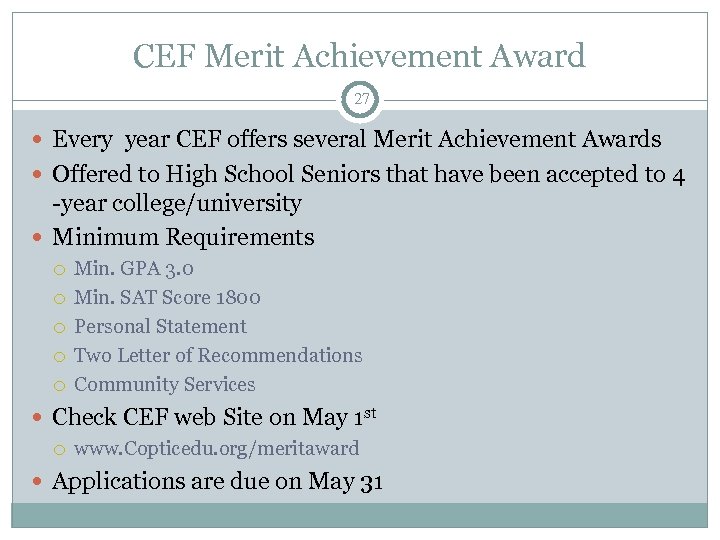Image resolution: width=720 pixels, height=540 pixels.
Task: Click the "Minimum Requirements" heading text
Action: 183,238
